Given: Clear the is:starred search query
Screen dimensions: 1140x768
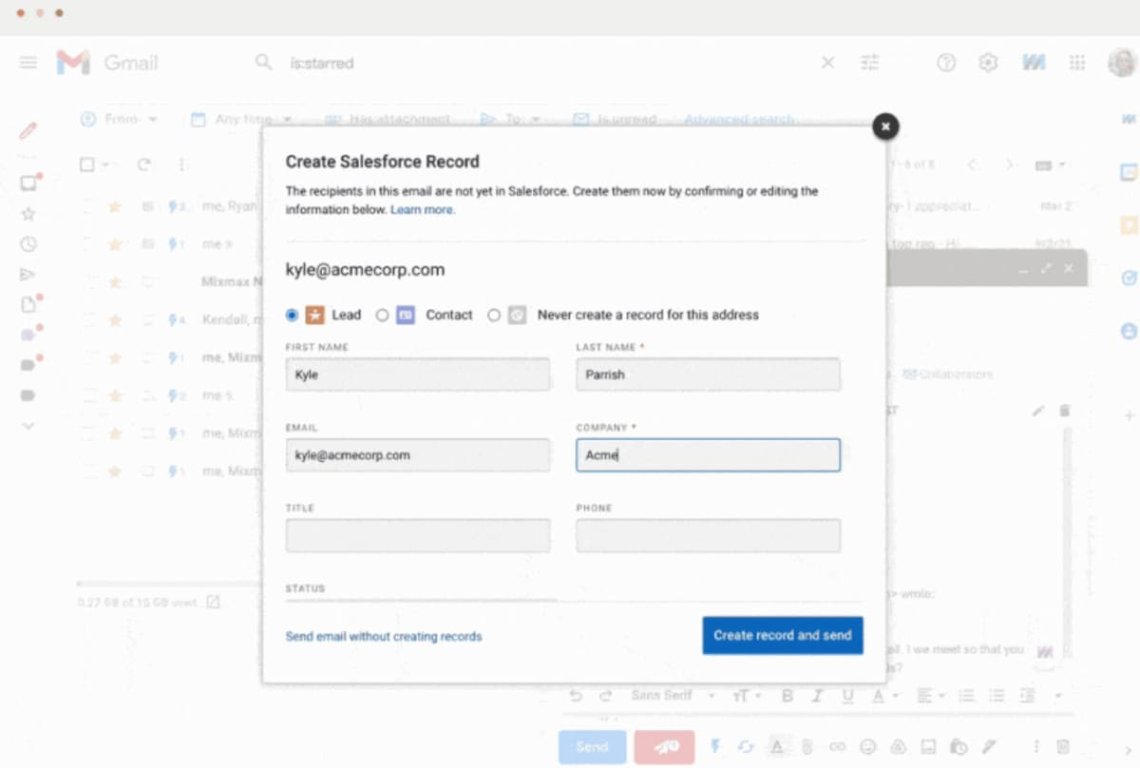Looking at the screenshot, I should tap(828, 63).
